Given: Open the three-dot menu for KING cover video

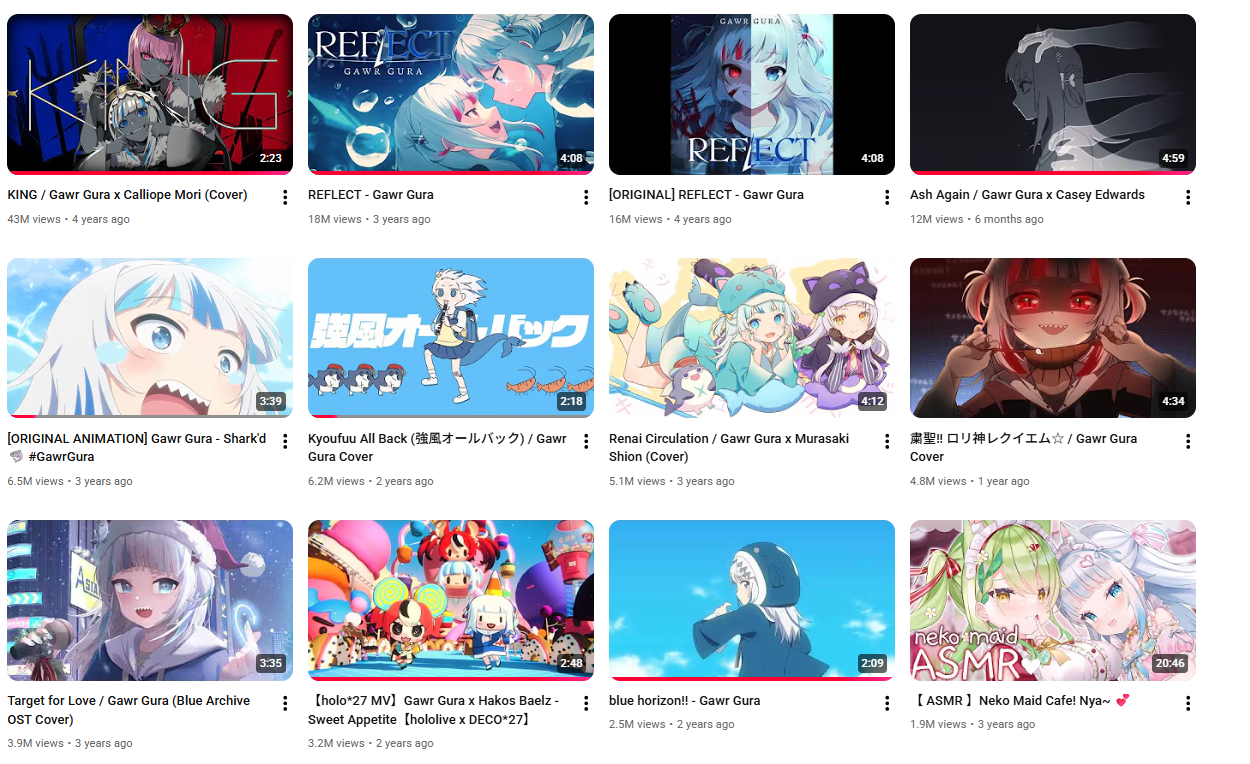Looking at the screenshot, I should click(285, 197).
